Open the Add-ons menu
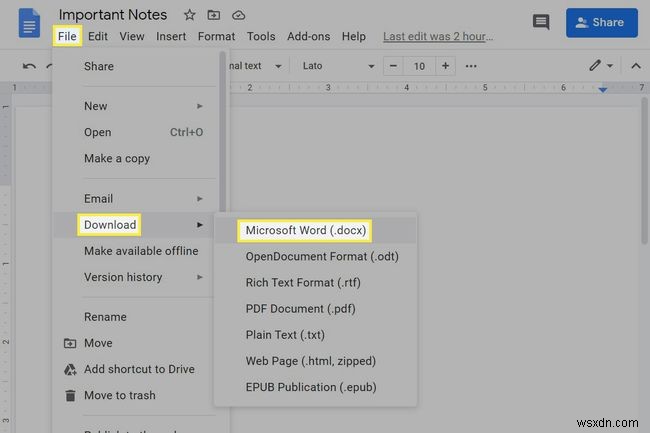 308,36
